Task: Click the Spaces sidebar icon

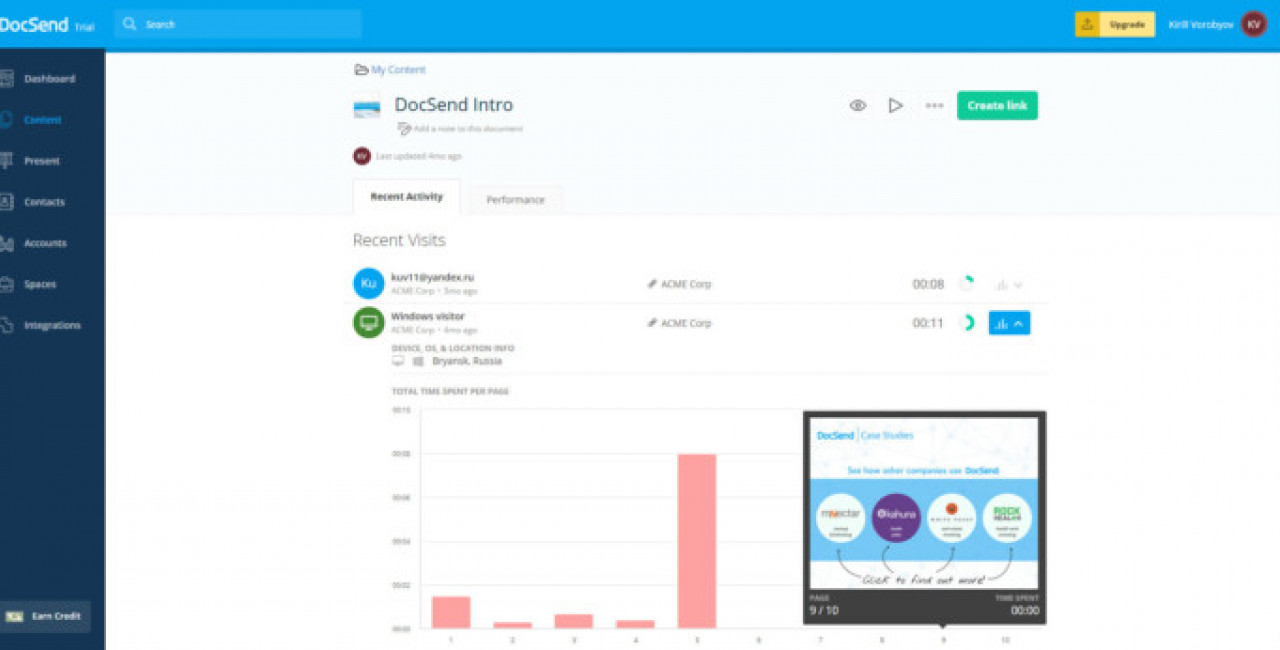Action: pyautogui.click(x=6, y=284)
